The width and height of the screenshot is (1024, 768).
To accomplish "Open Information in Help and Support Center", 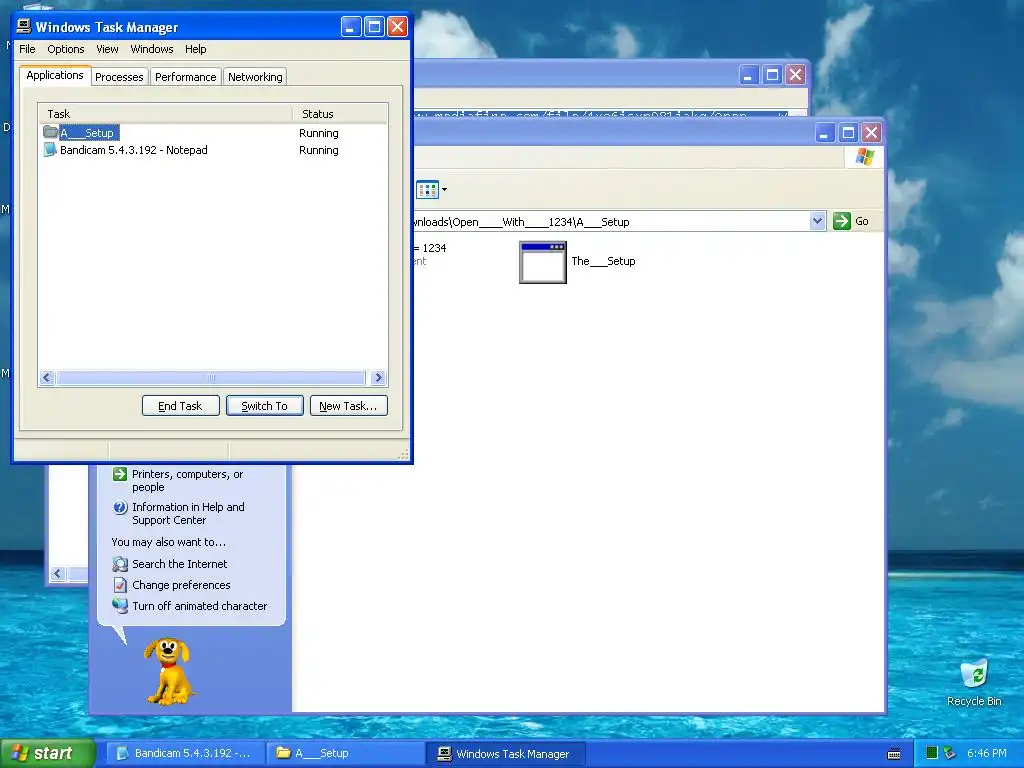I will 188,513.
